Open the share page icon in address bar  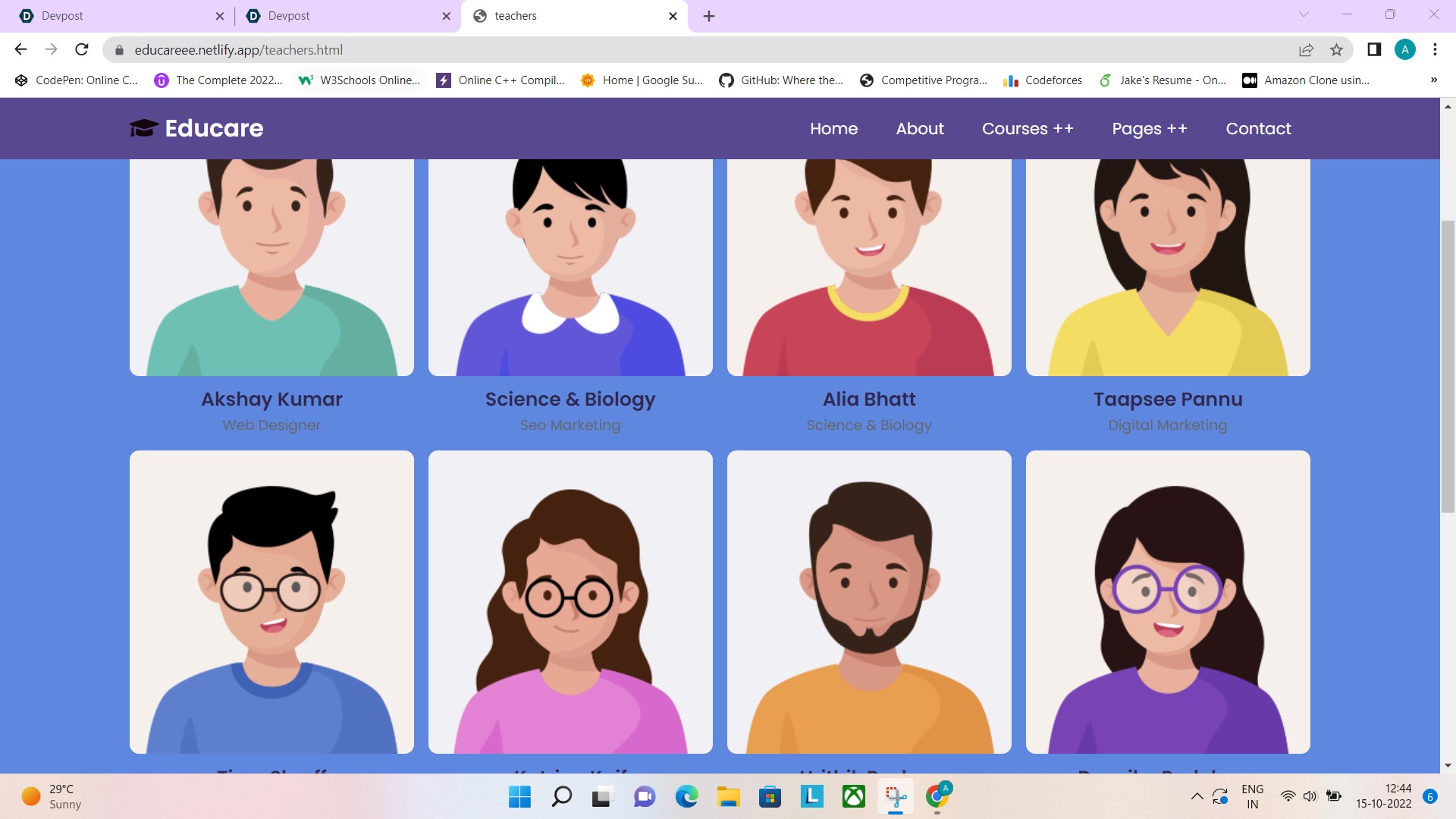point(1306,50)
